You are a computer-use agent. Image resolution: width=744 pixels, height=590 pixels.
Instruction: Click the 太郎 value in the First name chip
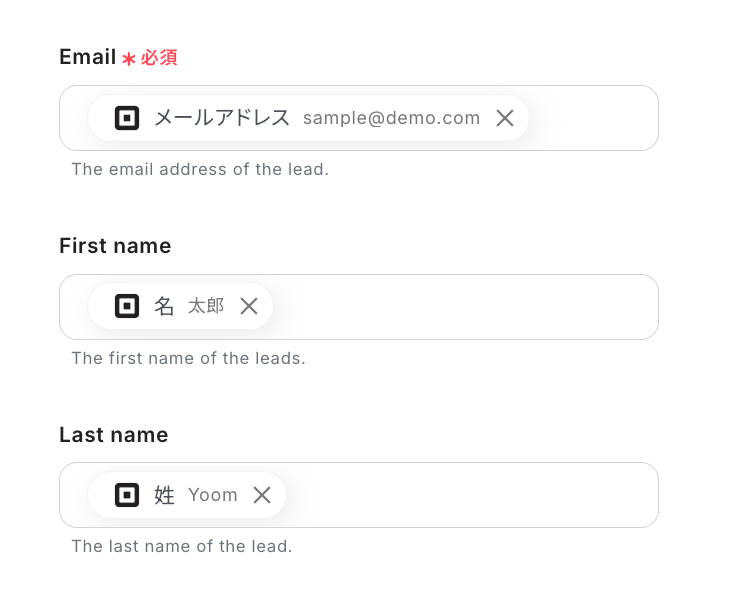coord(206,306)
